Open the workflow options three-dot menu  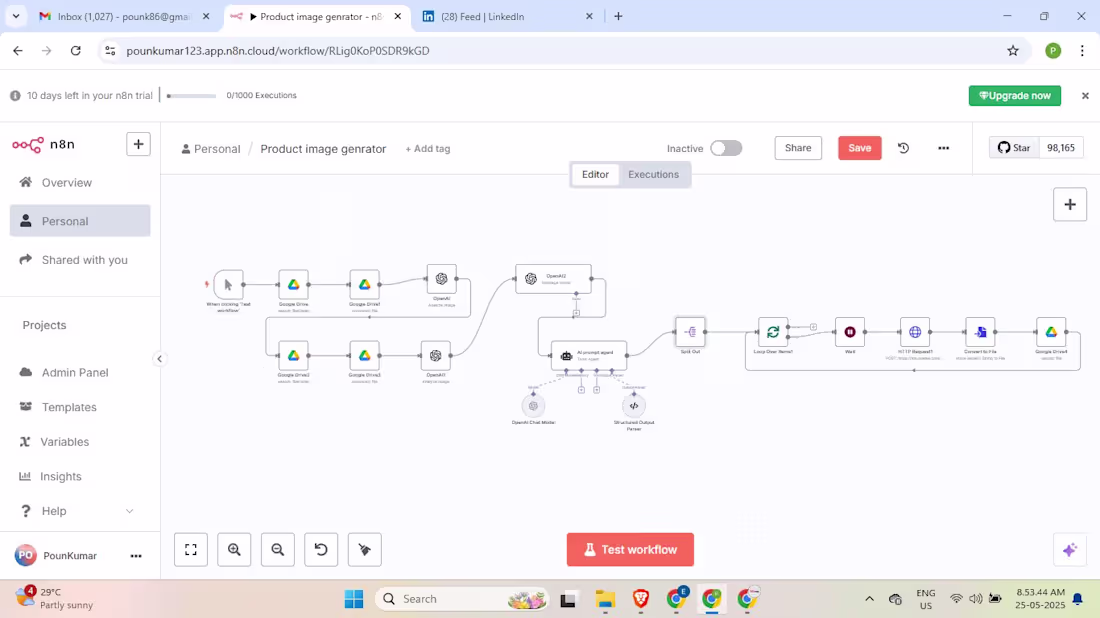[943, 147]
